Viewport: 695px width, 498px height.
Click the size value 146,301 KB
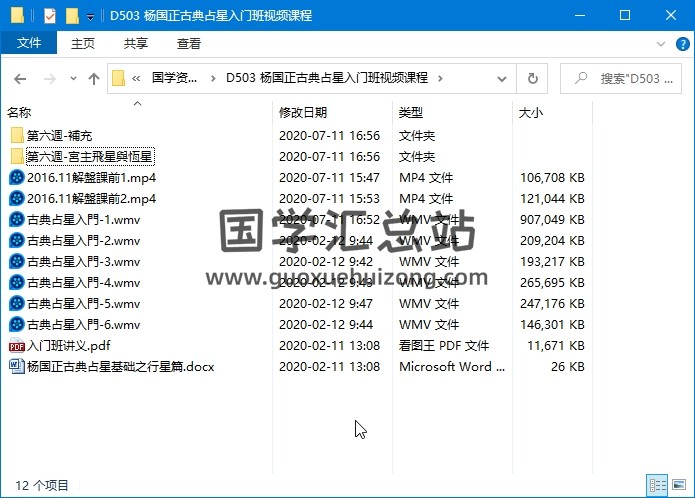coord(552,325)
